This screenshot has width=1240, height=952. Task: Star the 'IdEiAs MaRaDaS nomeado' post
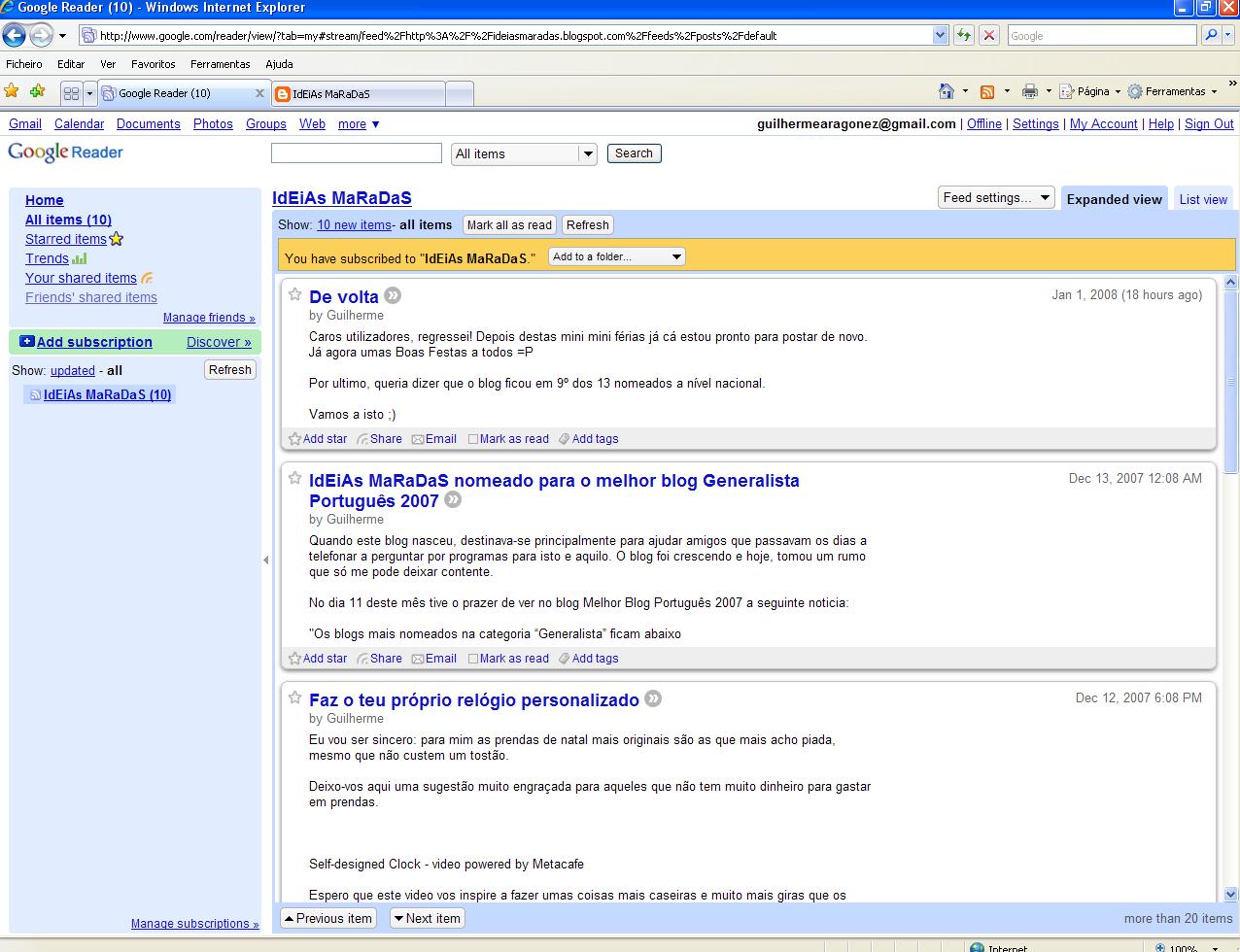tap(294, 478)
